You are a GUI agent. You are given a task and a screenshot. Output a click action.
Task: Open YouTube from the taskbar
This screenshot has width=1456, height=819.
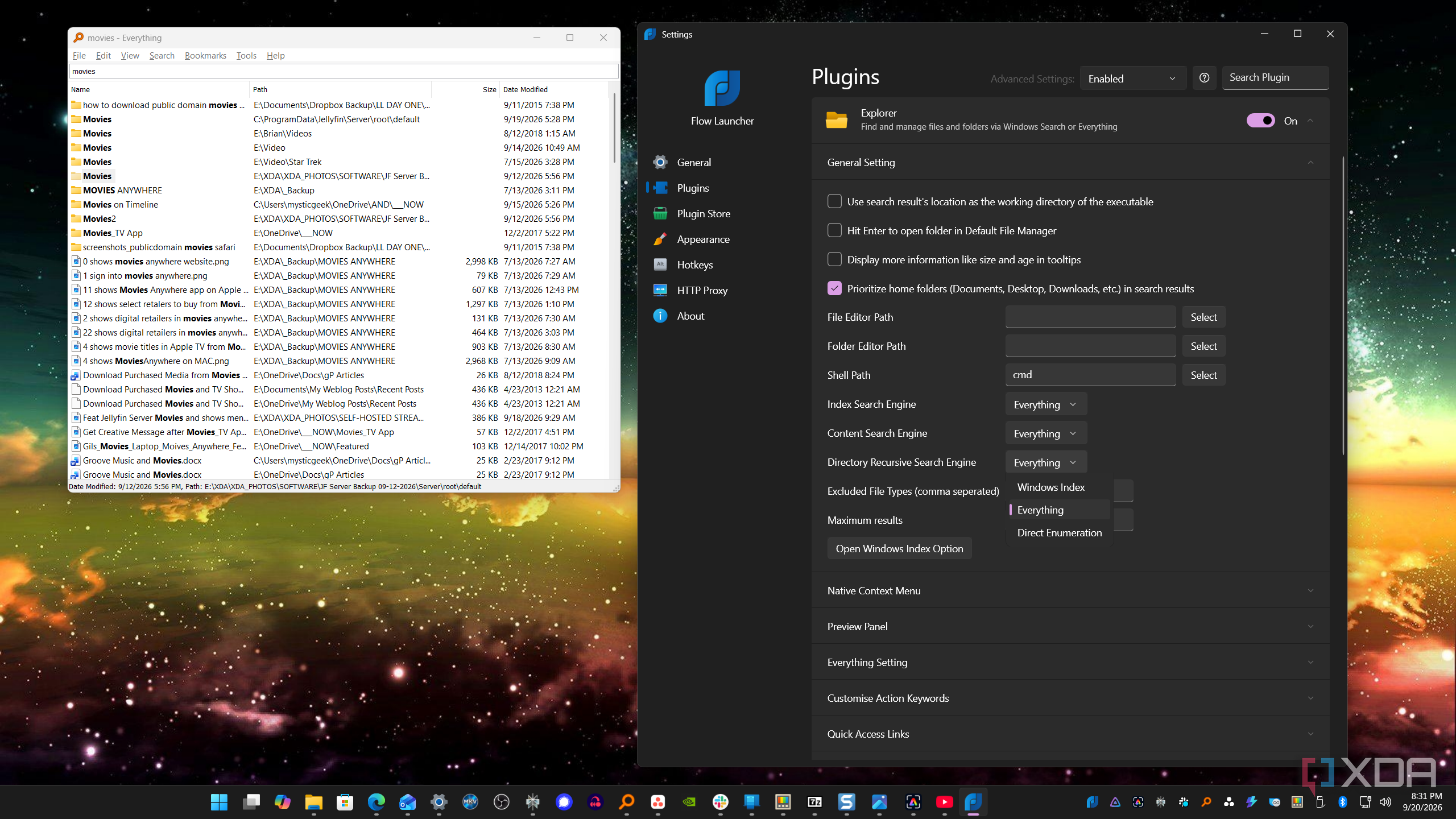(x=944, y=802)
